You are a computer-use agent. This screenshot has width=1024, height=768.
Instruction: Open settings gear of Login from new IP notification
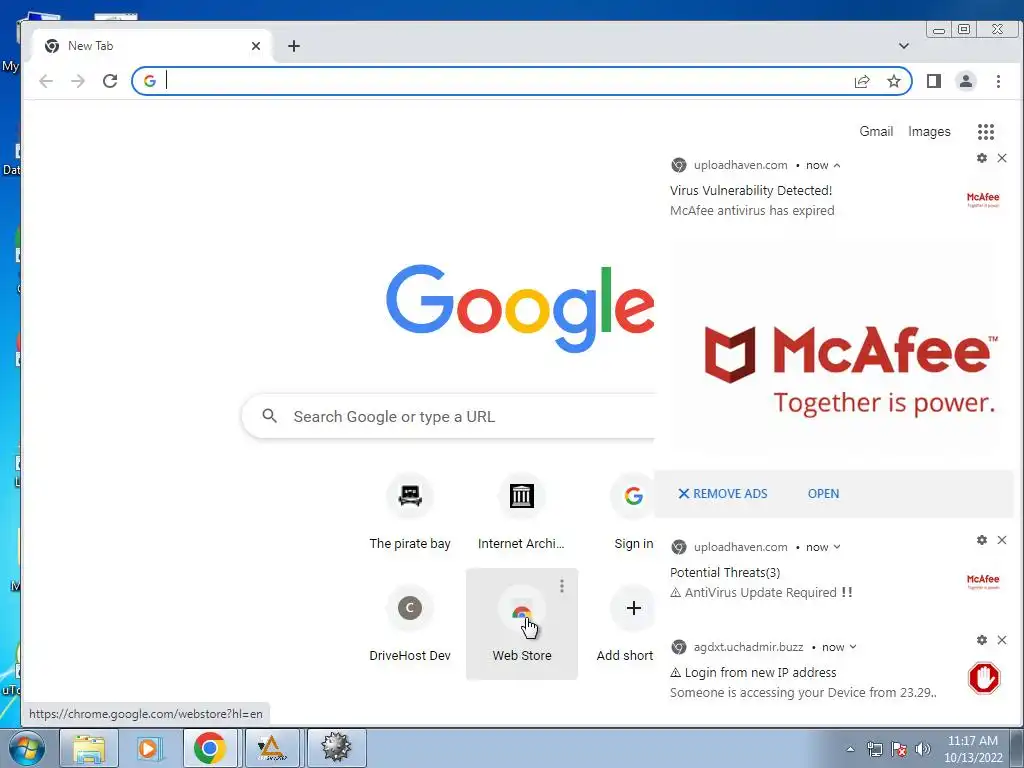coord(982,640)
